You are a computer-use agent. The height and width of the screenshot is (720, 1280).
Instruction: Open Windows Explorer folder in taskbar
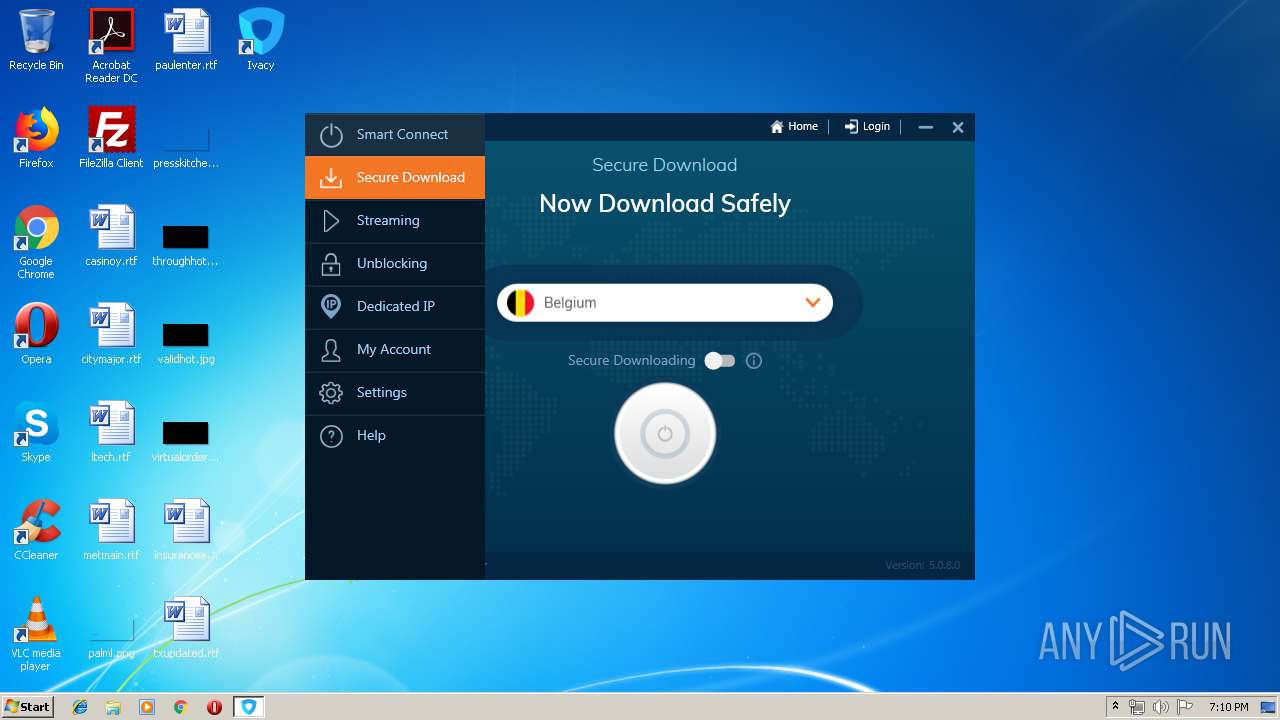click(113, 707)
